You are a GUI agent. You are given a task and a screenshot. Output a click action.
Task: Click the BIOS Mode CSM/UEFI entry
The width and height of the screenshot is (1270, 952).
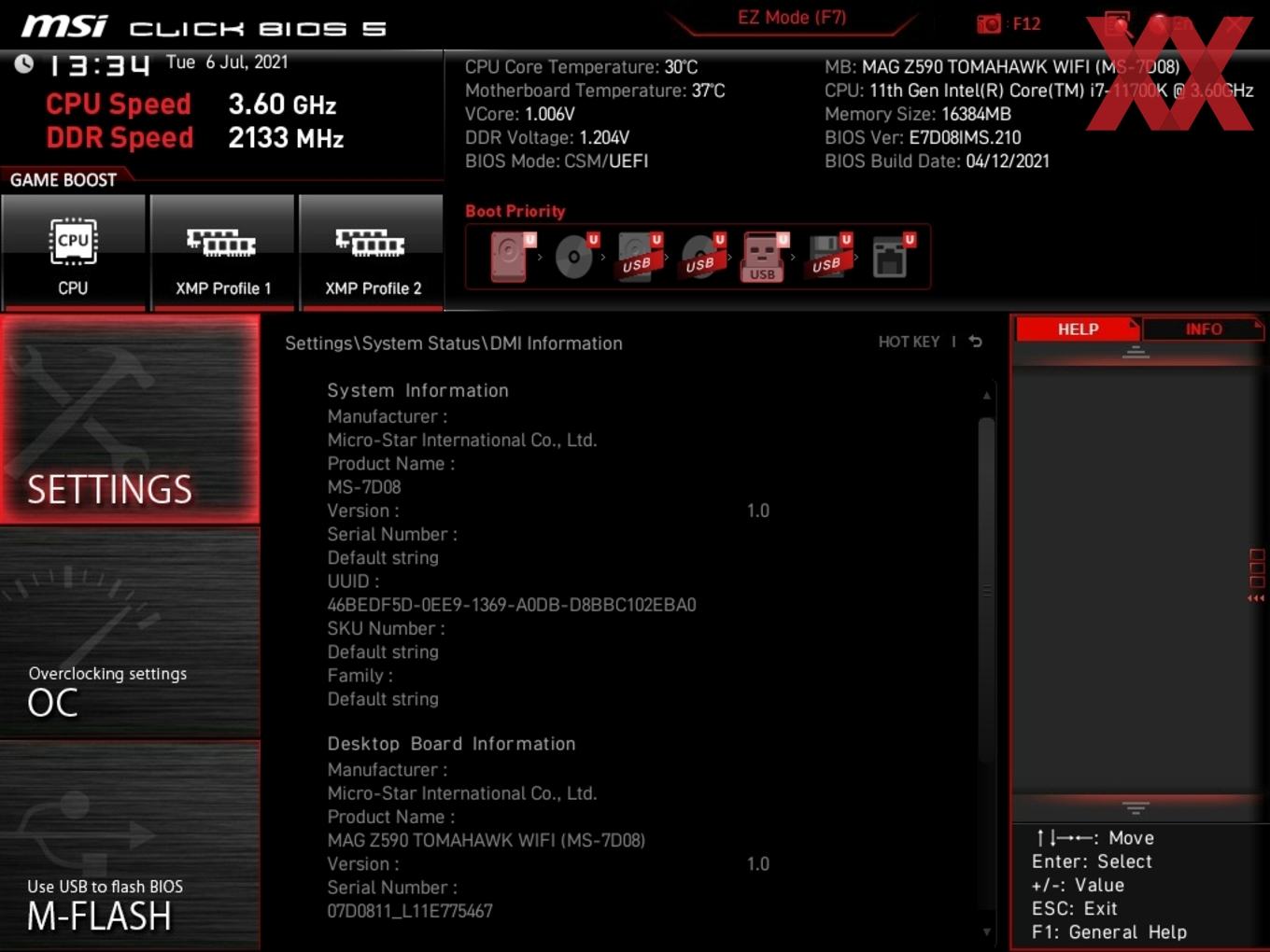pyautogui.click(x=557, y=161)
